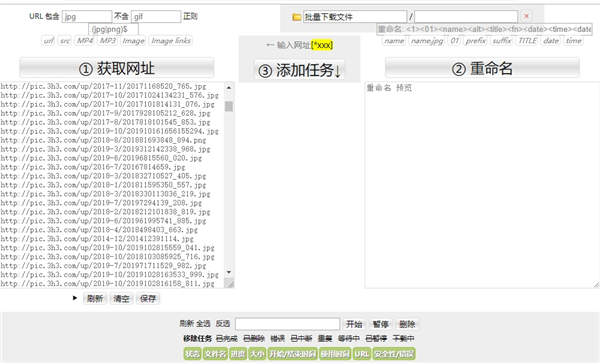This screenshot has width=600, height=363.
Task: Insert the suffix rename tag
Action: [502, 41]
